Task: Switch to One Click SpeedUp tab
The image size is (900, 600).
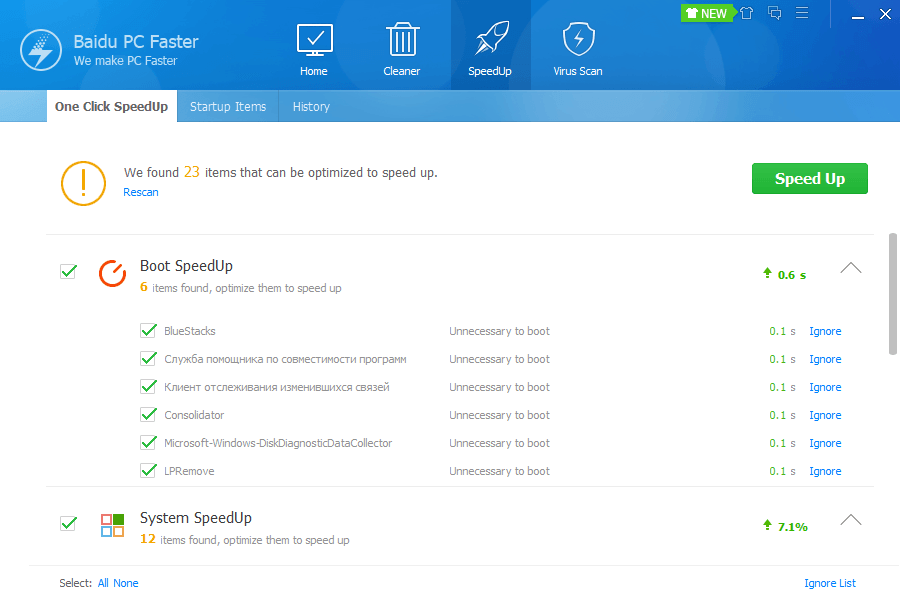Action: [111, 106]
